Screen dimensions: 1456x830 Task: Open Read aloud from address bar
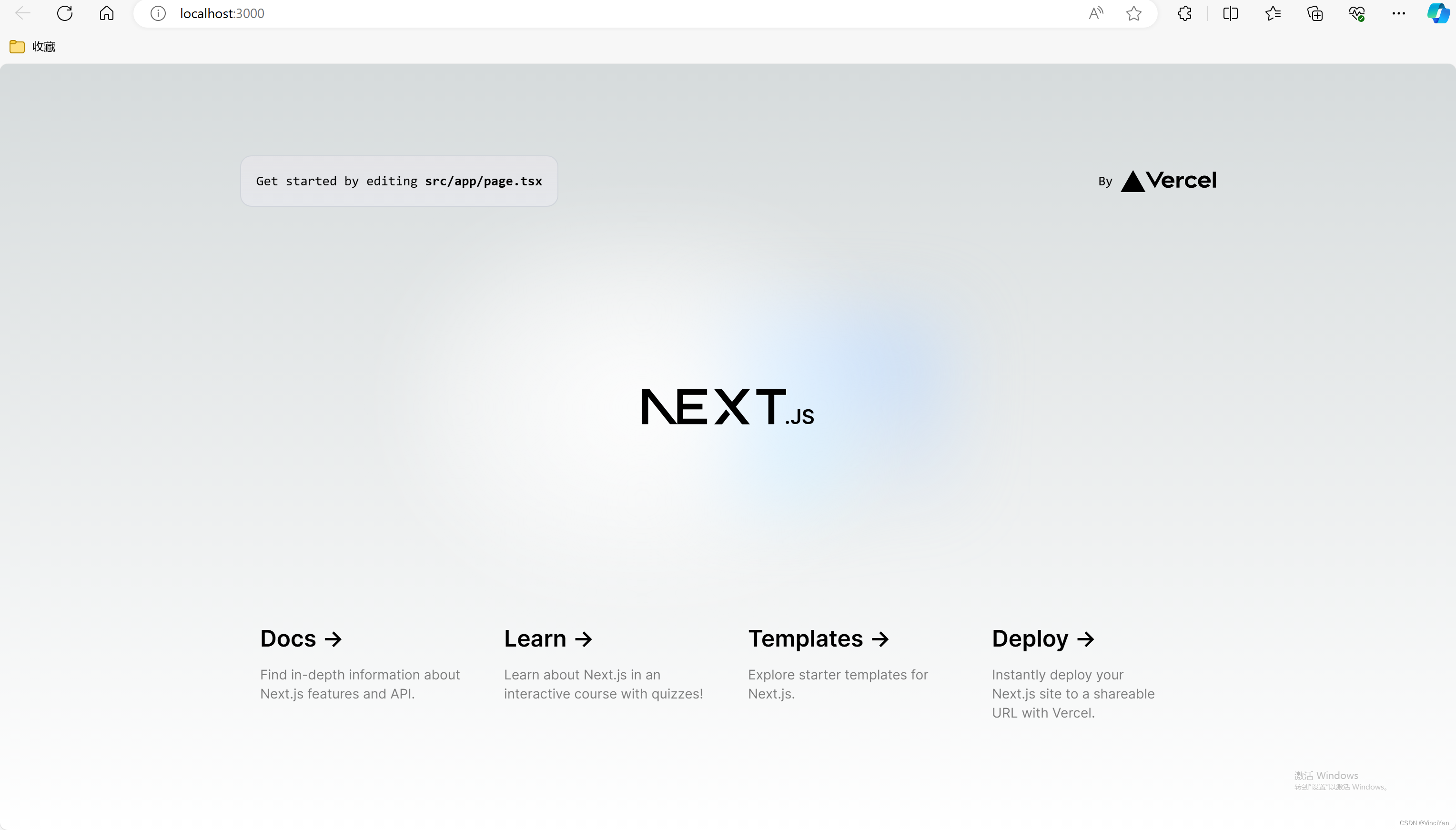(1096, 13)
